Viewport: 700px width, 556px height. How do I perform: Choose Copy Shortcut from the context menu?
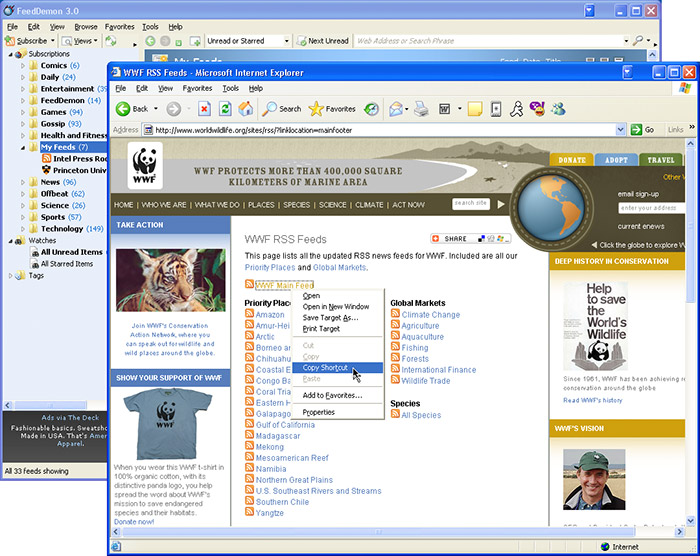(325, 368)
